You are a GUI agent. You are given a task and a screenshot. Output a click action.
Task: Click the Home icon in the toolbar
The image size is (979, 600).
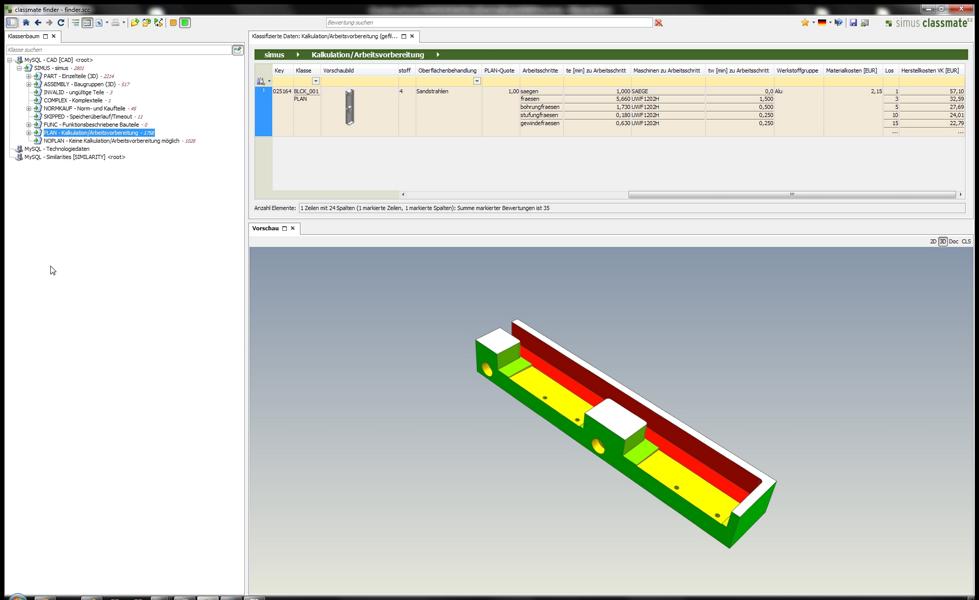click(x=26, y=22)
